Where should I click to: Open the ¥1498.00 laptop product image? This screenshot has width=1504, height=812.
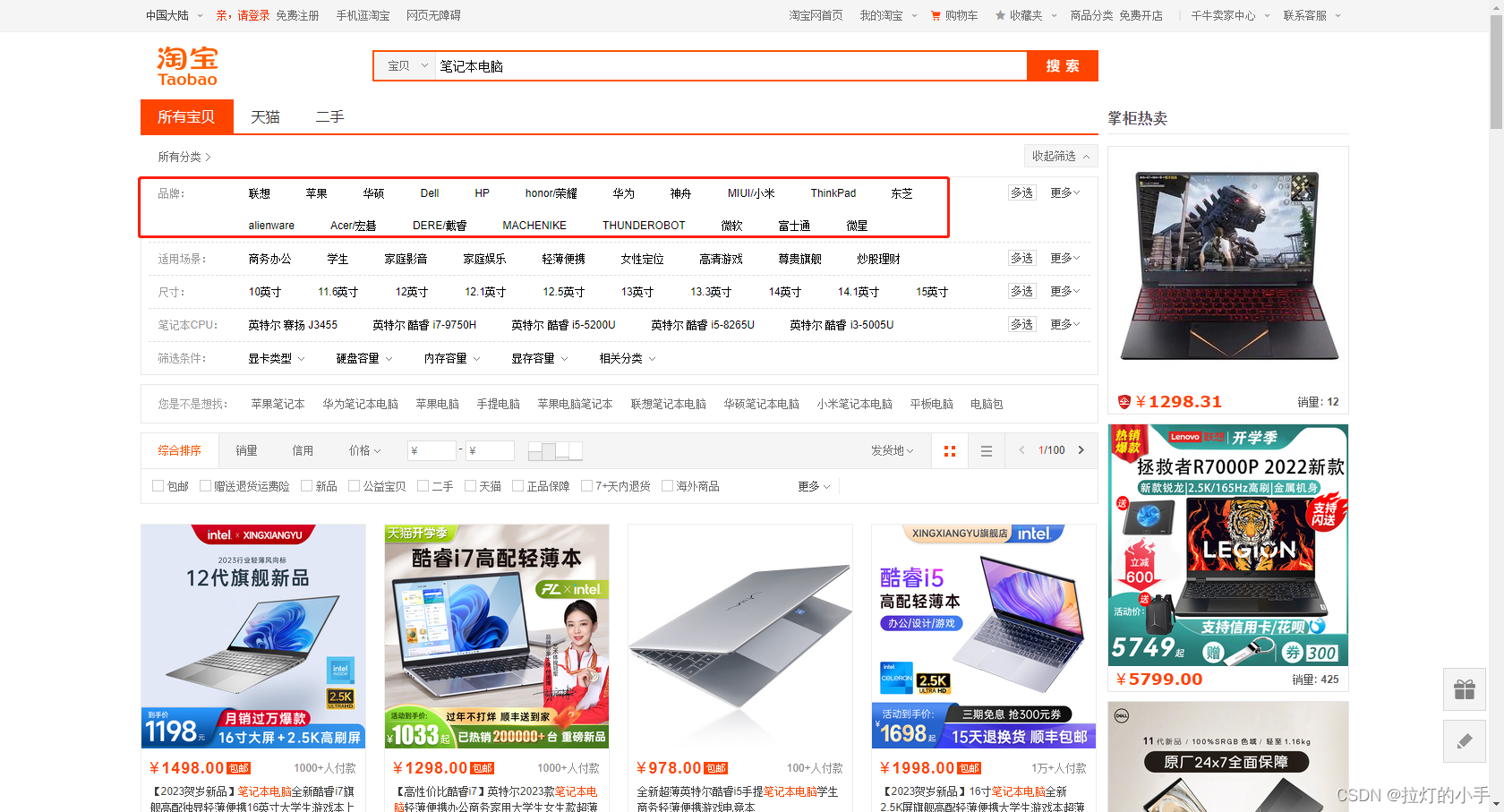tap(253, 636)
